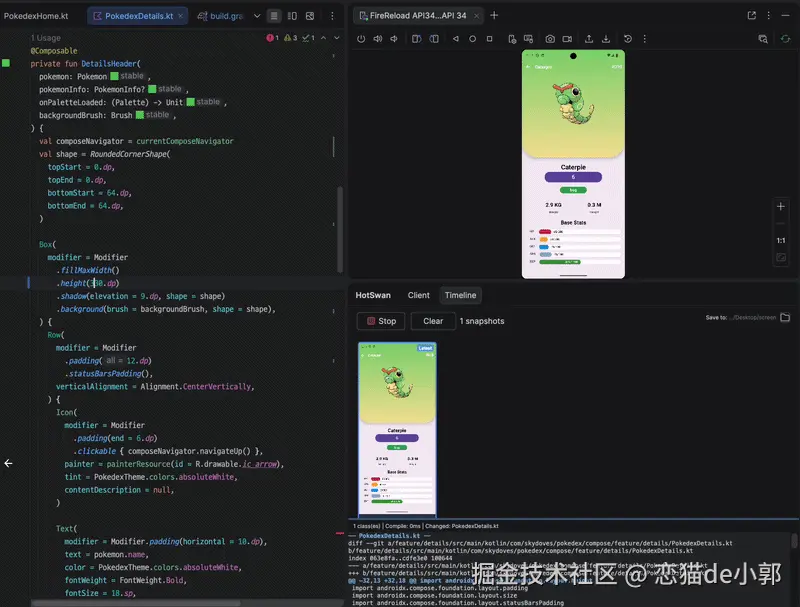
Task: Open the emulator toolbar overflow menu
Action: 644,39
